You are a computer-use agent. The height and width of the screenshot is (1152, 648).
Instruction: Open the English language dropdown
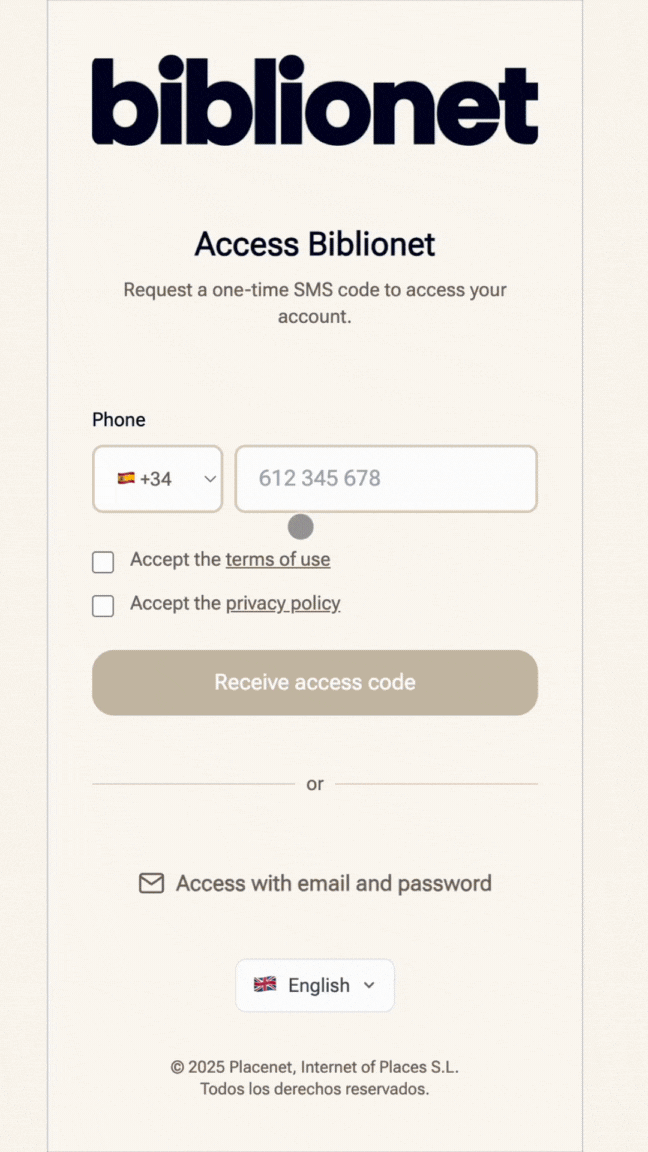(314, 985)
